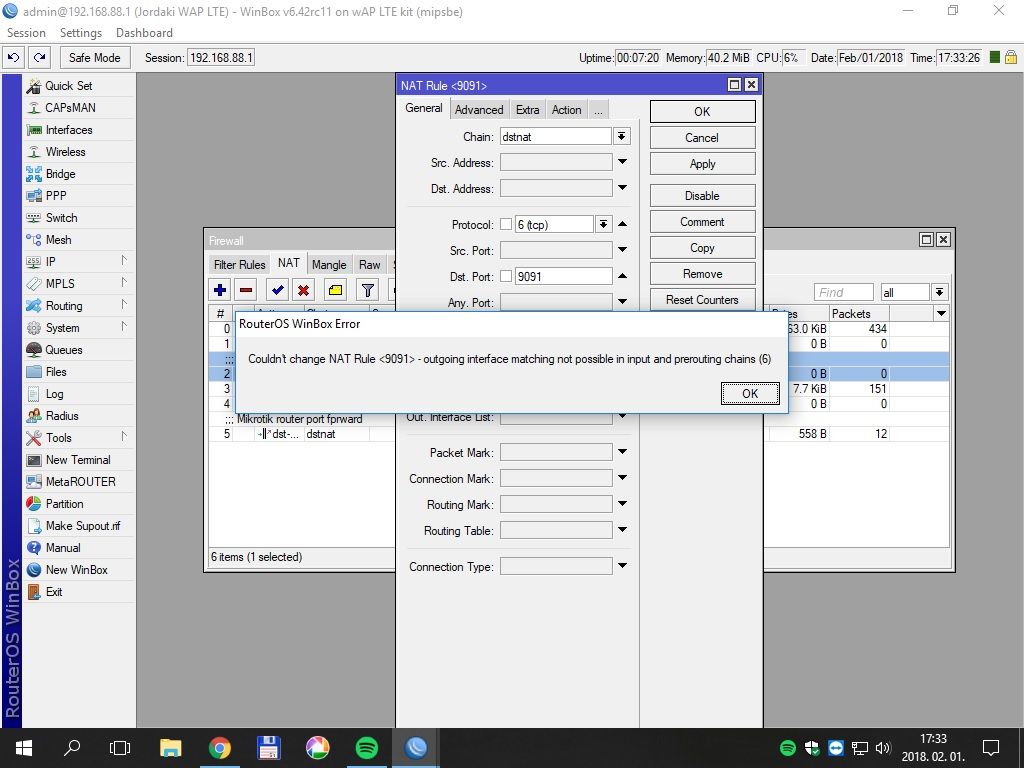The height and width of the screenshot is (768, 1024).
Task: Toggle the Dst. Port invert checkbox
Action: [505, 276]
